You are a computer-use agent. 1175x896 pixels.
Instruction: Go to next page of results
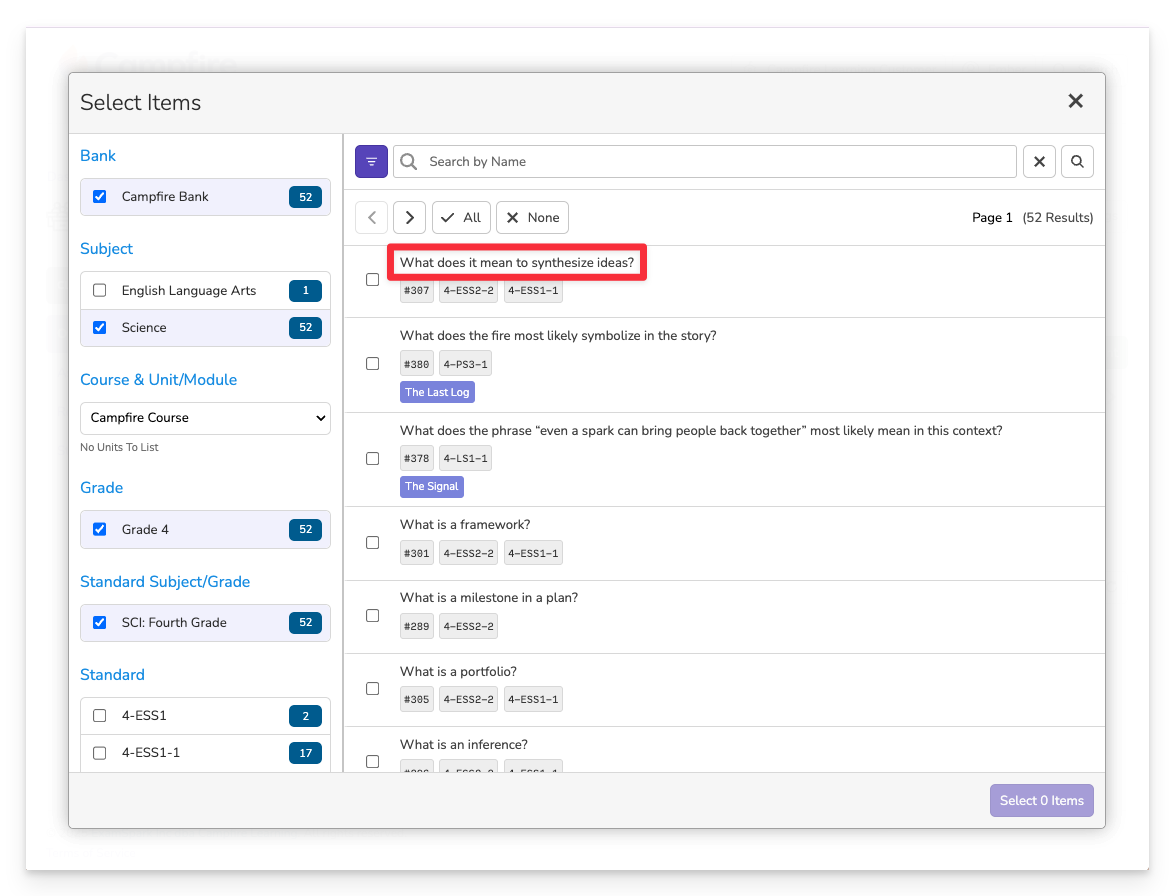pyautogui.click(x=409, y=218)
